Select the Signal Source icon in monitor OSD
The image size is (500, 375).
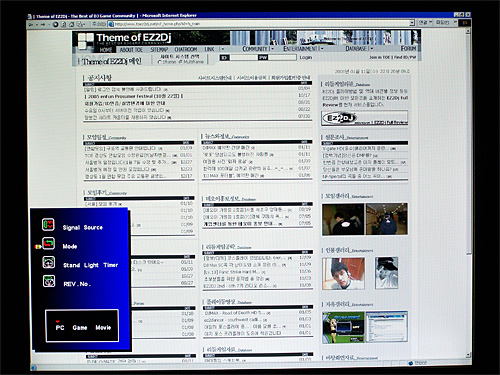(48, 224)
